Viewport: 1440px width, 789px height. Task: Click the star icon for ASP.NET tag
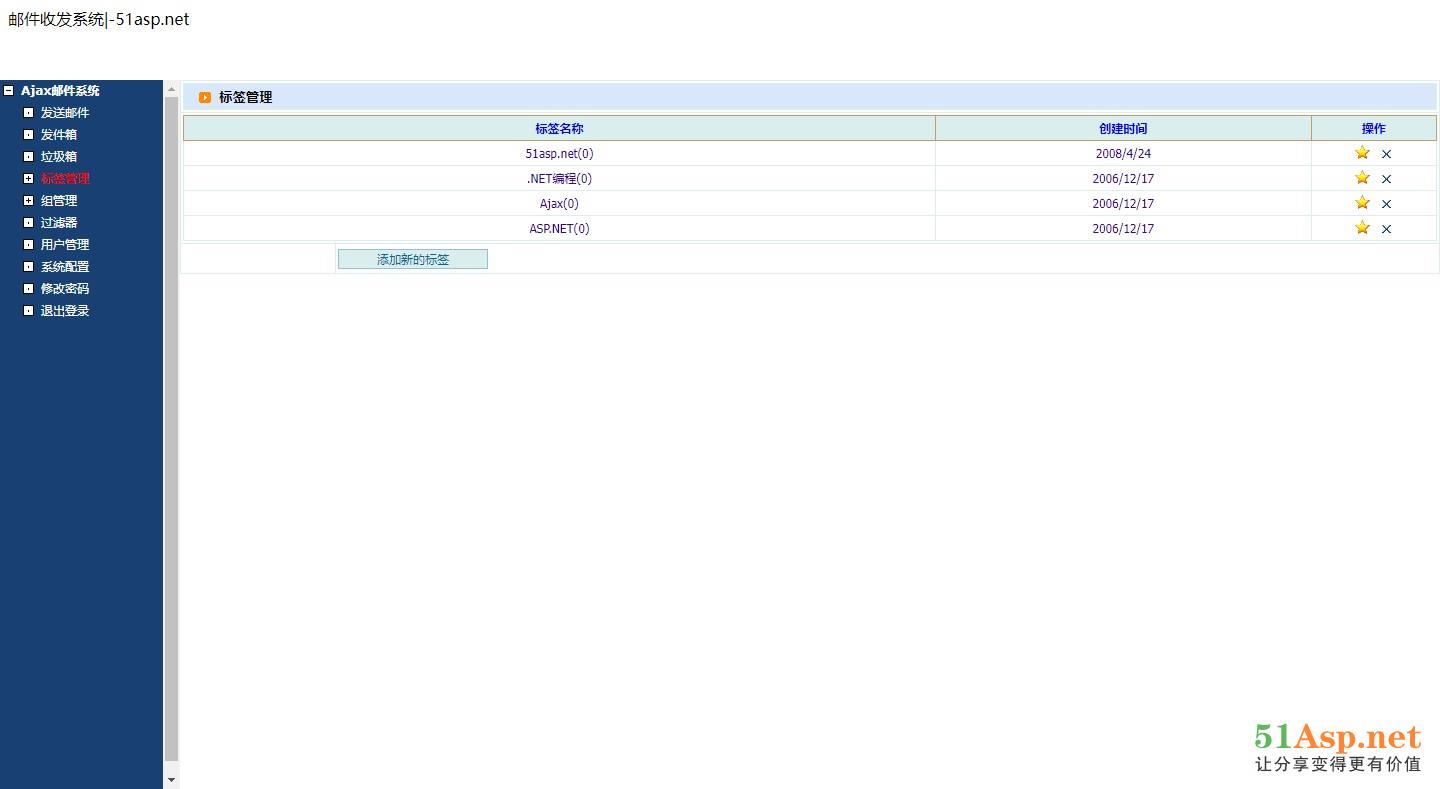coord(1362,228)
